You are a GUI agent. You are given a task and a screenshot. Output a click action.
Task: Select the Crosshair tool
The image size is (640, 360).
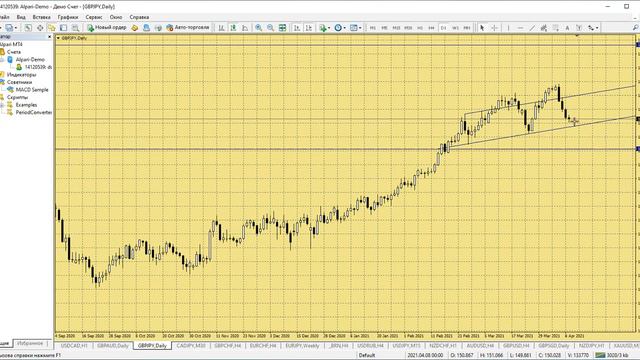point(494,28)
